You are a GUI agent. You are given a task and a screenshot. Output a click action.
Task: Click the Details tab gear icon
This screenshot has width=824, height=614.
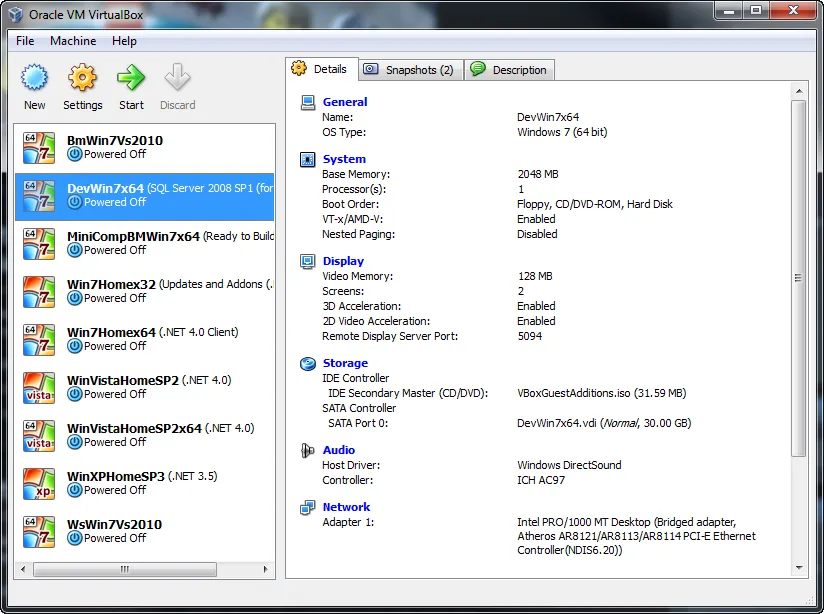pos(299,68)
